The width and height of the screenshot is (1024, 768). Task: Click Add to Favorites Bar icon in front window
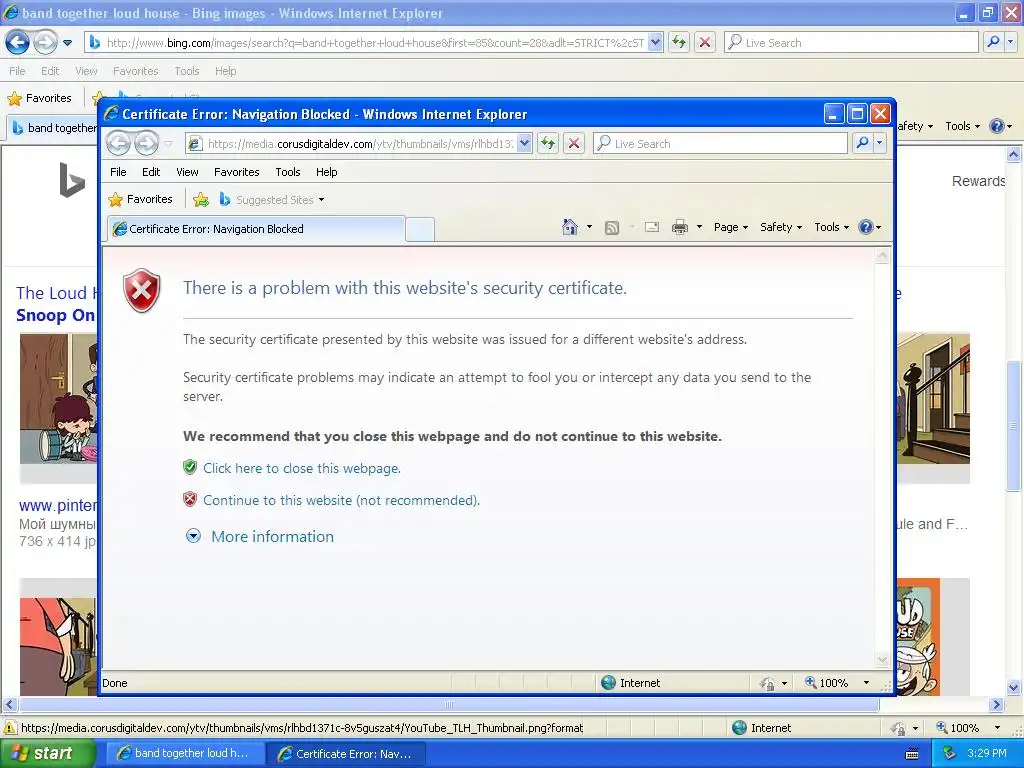pos(201,199)
